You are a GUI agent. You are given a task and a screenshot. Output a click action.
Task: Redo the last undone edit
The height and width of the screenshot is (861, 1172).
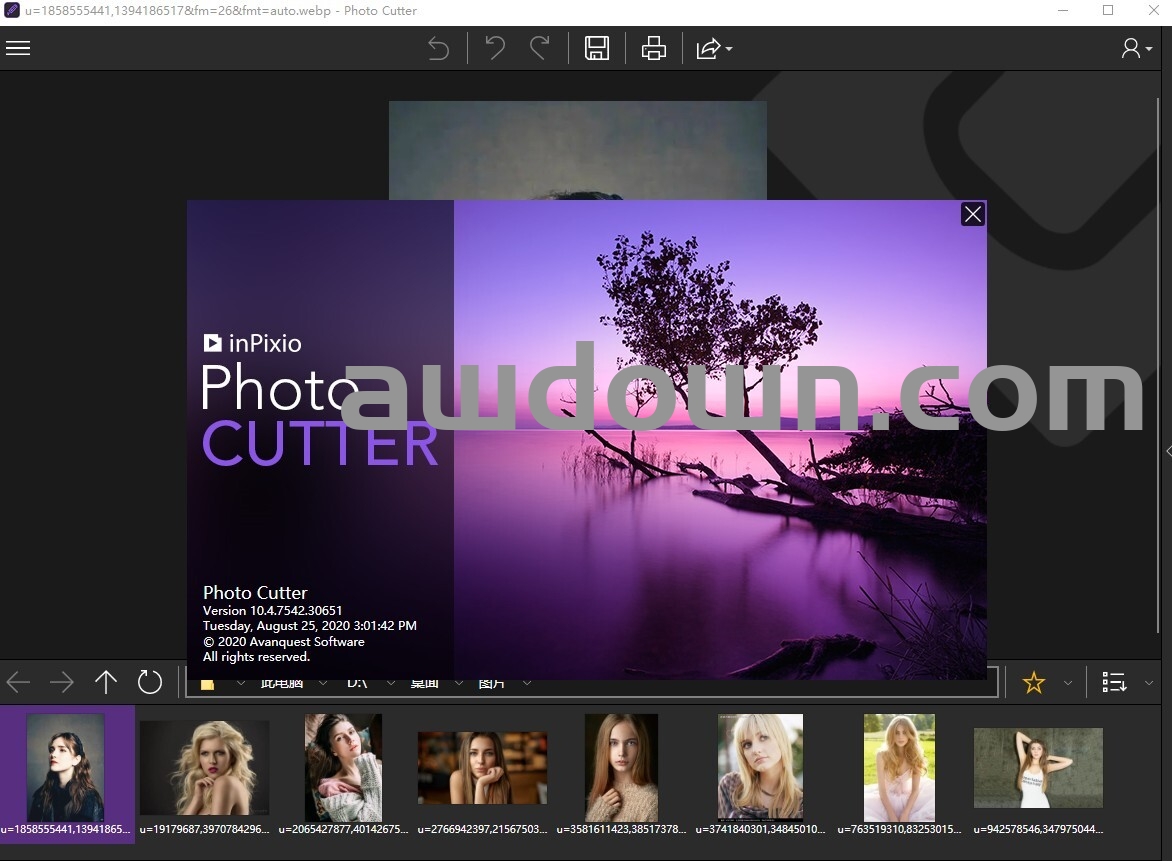coord(540,48)
